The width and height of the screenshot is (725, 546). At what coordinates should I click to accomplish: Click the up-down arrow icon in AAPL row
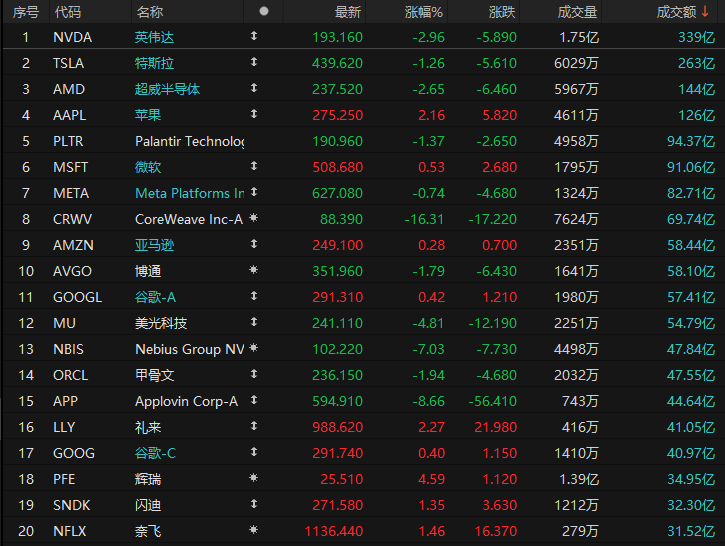tap(254, 113)
